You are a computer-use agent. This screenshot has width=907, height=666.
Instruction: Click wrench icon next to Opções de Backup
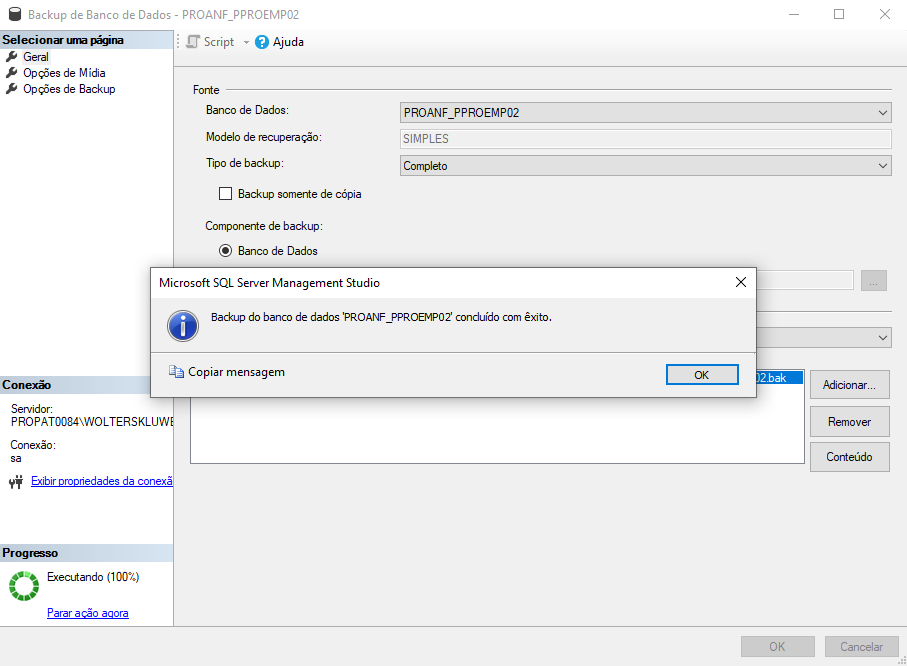click(12, 89)
